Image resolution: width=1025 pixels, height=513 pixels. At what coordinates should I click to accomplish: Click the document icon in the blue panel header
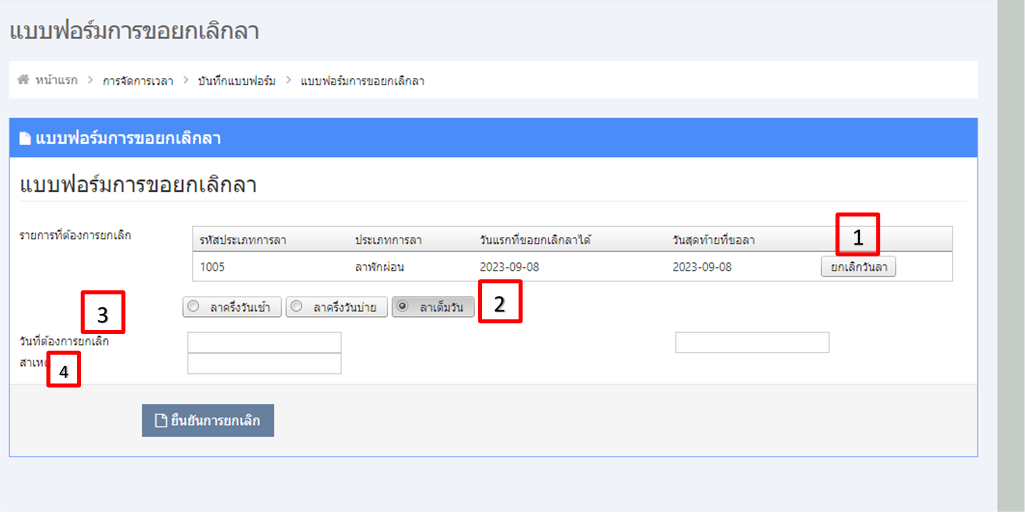(x=25, y=138)
